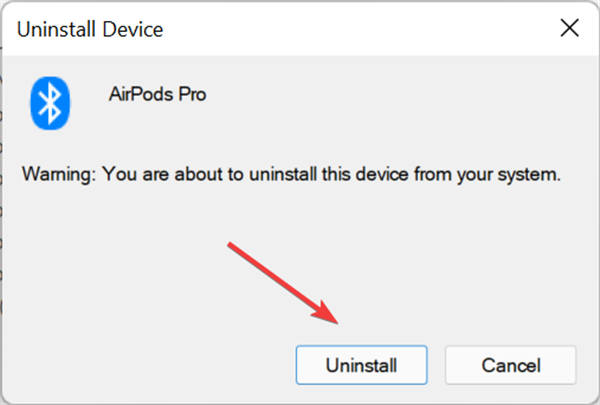Screen dimensions: 600x405
Task: Hit the X in the title bar
Action: pyautogui.click(x=568, y=28)
